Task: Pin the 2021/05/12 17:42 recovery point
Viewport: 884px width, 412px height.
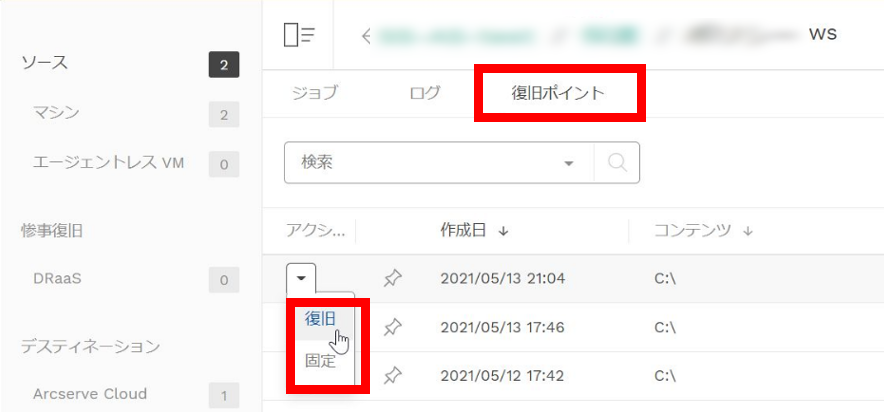Action: pos(392,375)
